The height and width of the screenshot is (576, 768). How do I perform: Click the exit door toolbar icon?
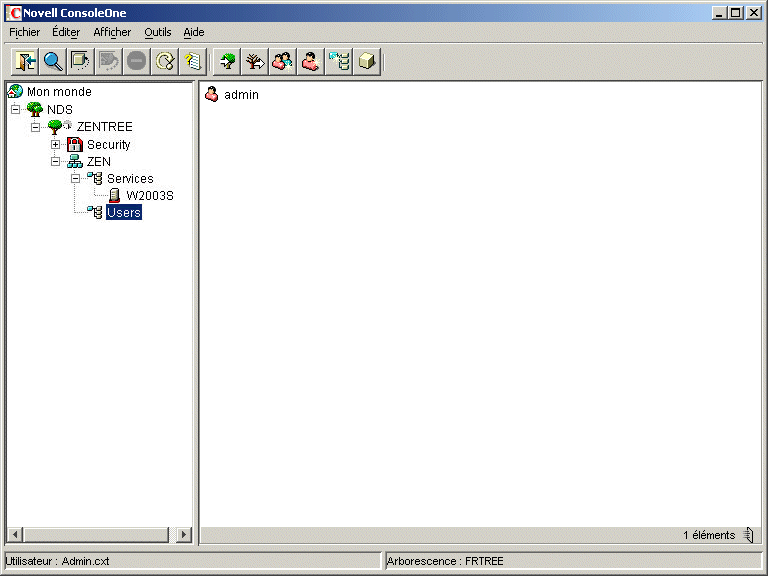(25, 62)
